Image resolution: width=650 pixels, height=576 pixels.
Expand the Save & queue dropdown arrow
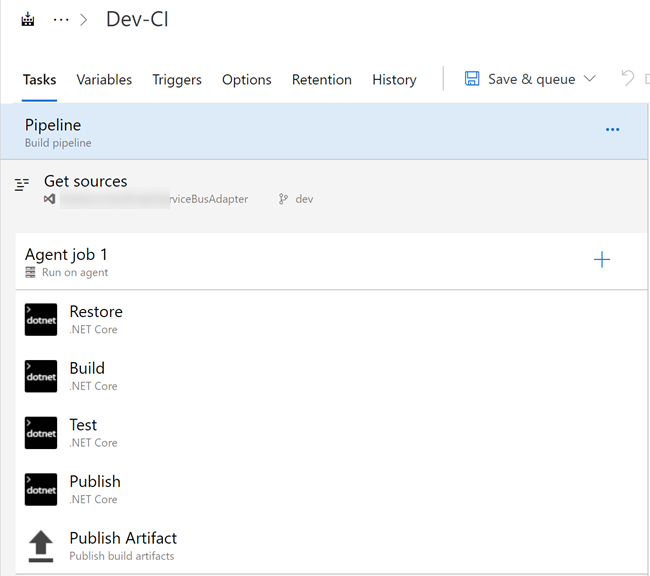coord(589,79)
